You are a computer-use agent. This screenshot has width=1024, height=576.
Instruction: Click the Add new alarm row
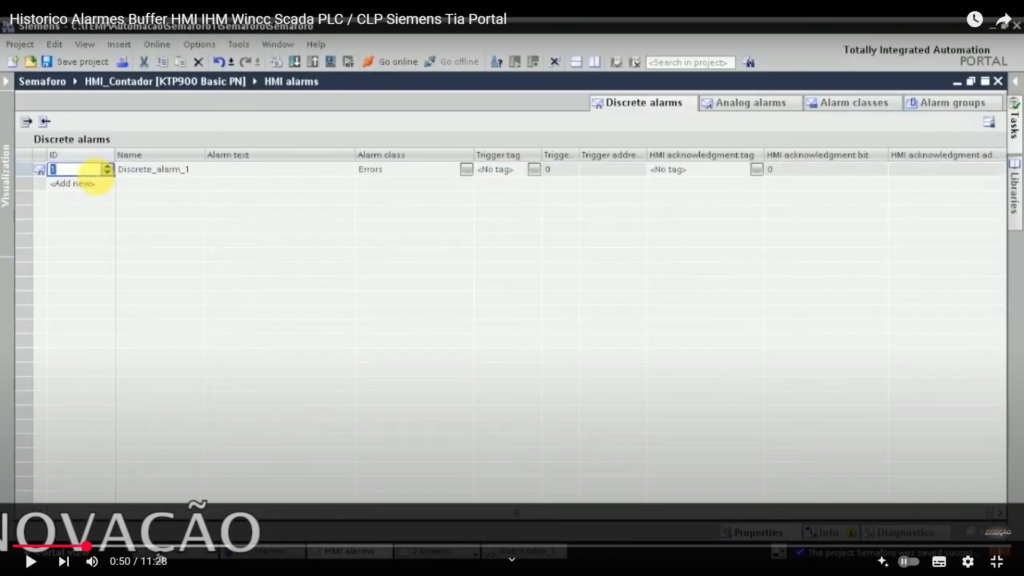72,184
